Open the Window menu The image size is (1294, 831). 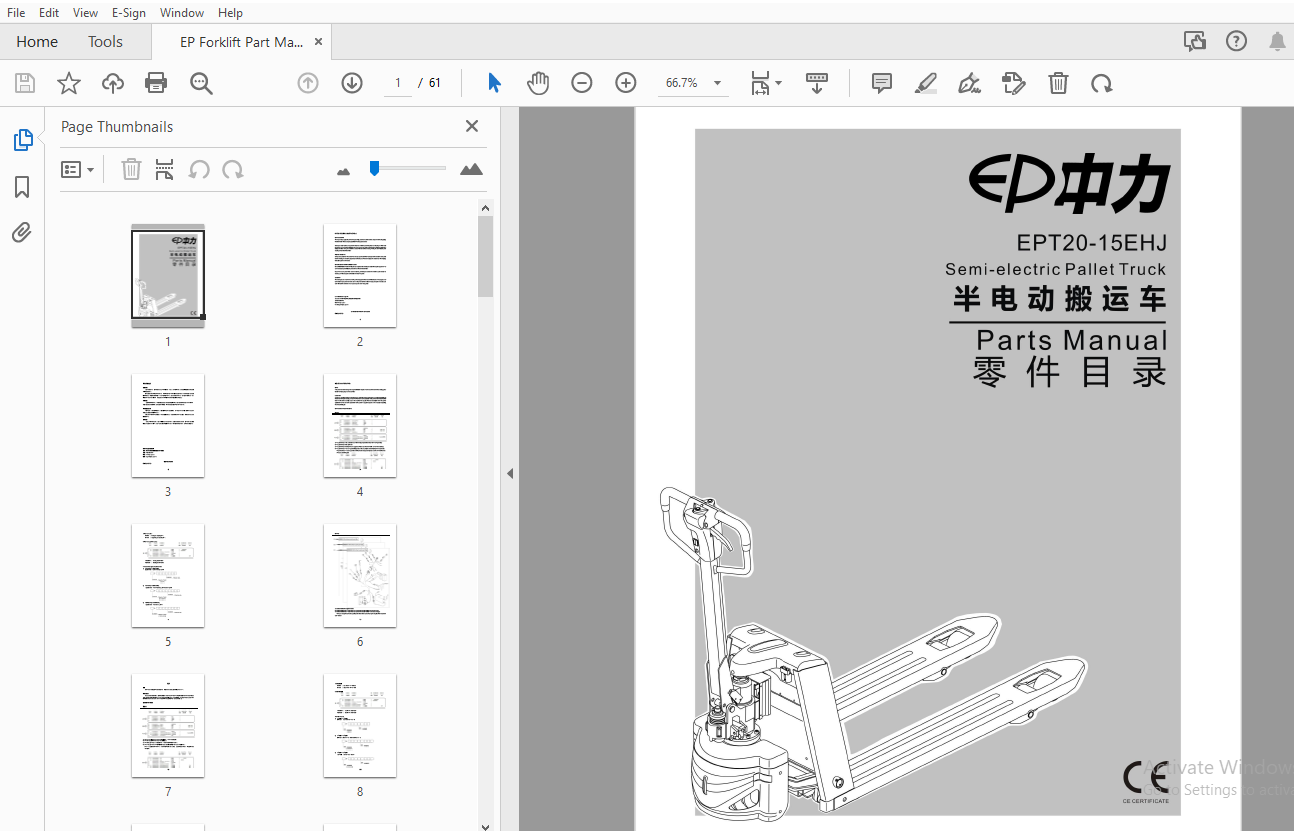tap(182, 13)
